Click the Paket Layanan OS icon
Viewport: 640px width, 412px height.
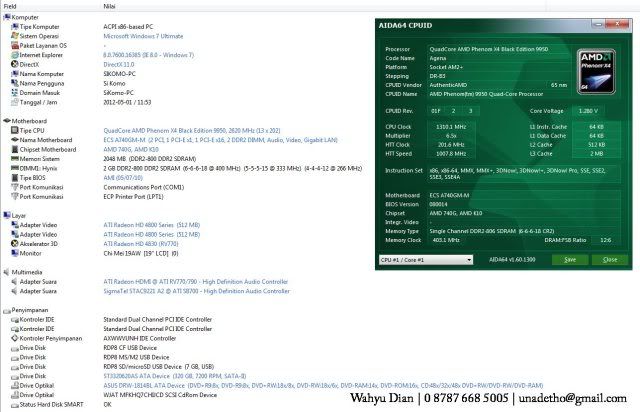point(15,45)
